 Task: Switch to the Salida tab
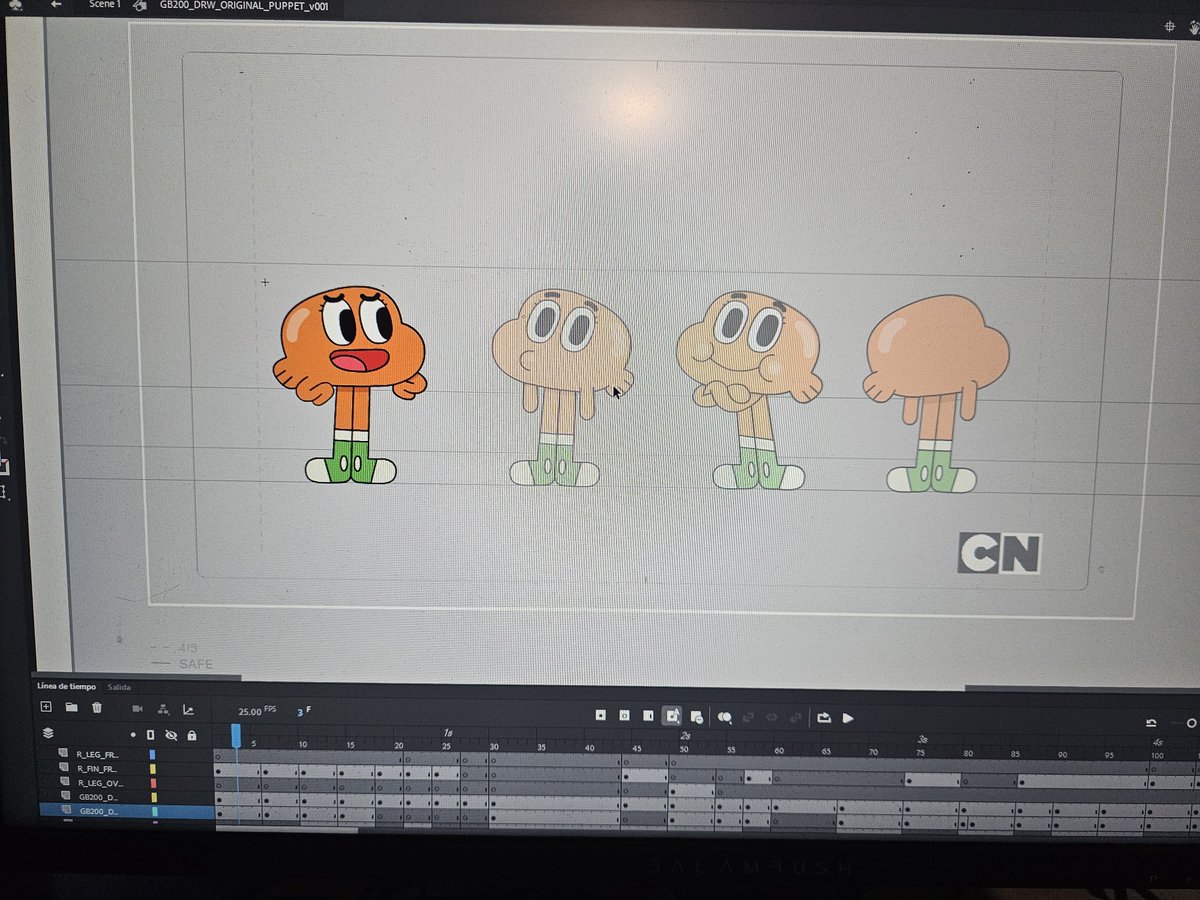pyautogui.click(x=119, y=687)
